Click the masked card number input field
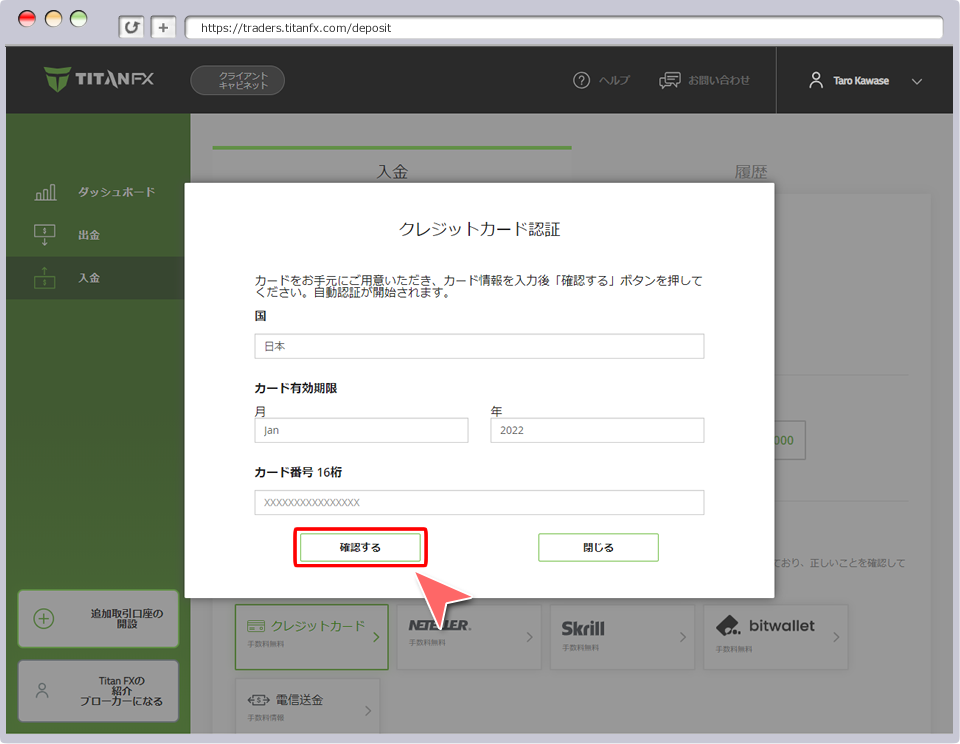960x744 pixels. pos(479,503)
